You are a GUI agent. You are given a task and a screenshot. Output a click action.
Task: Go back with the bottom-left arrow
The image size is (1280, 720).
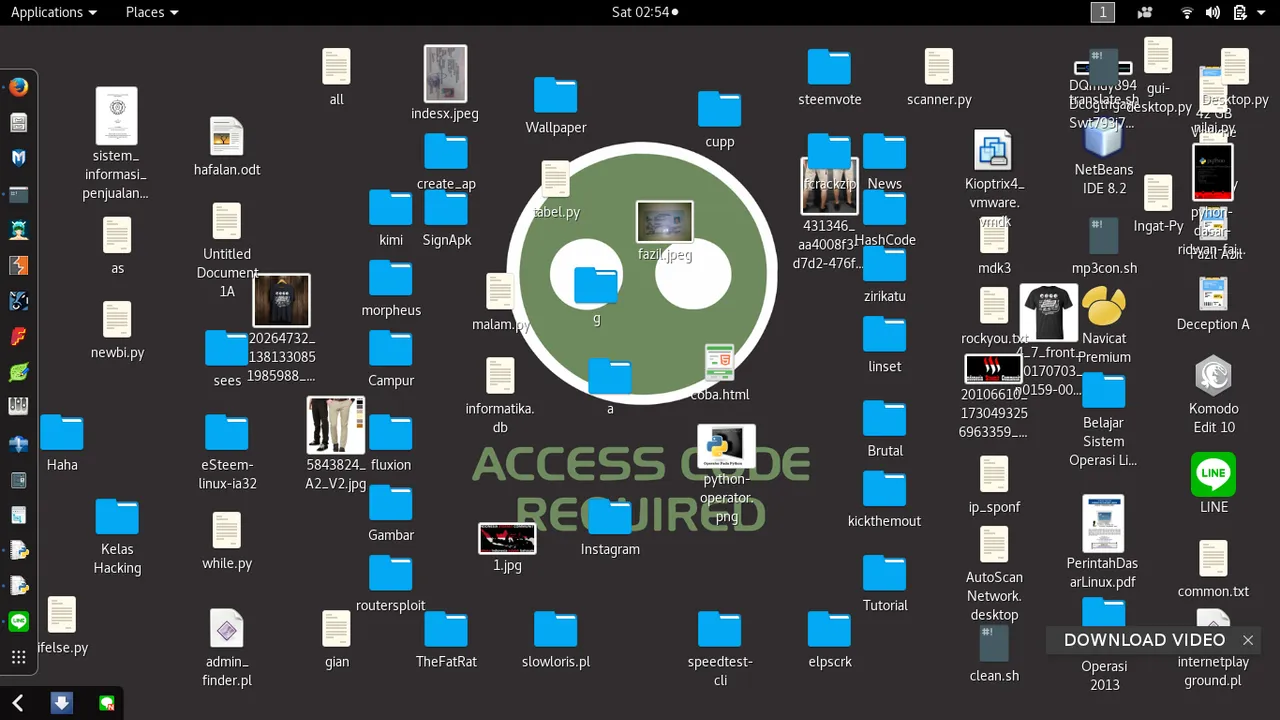point(17,703)
